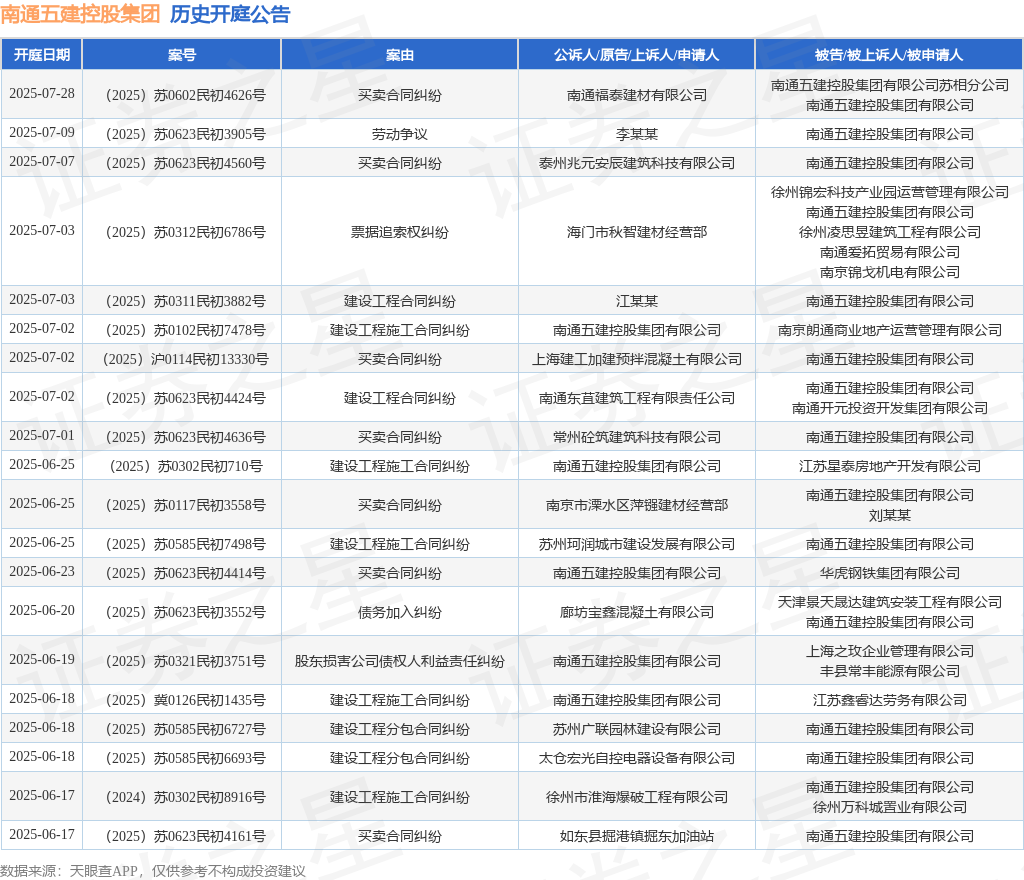Click the 案由 column header
Viewport: 1024px width, 880px height.
400,55
